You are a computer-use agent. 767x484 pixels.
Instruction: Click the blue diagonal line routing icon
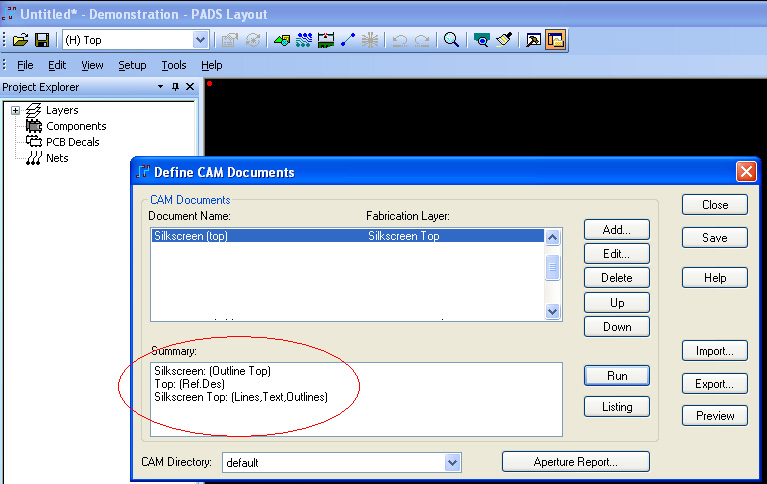point(348,40)
